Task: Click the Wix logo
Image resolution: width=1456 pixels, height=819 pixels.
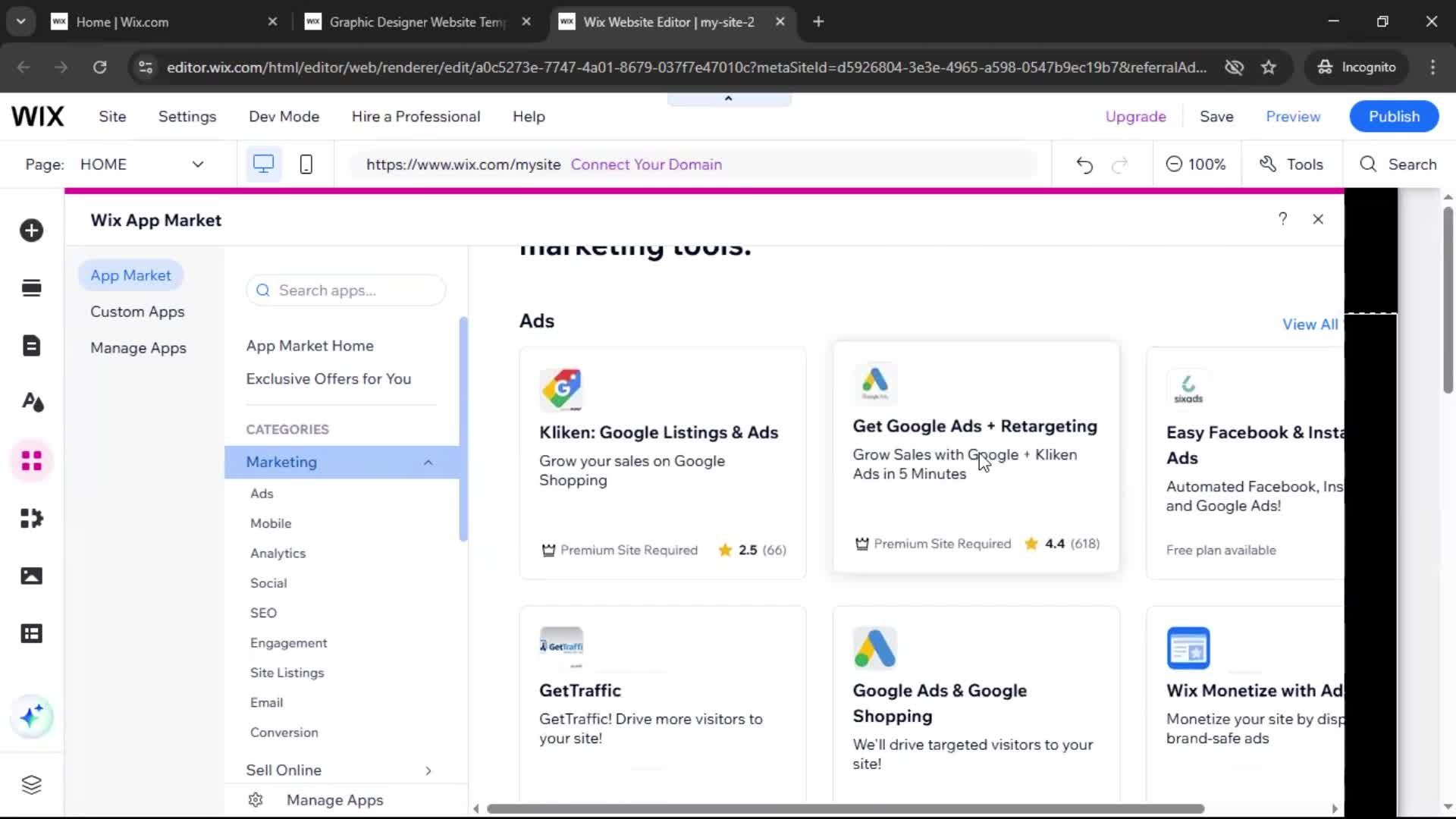Action: (38, 117)
